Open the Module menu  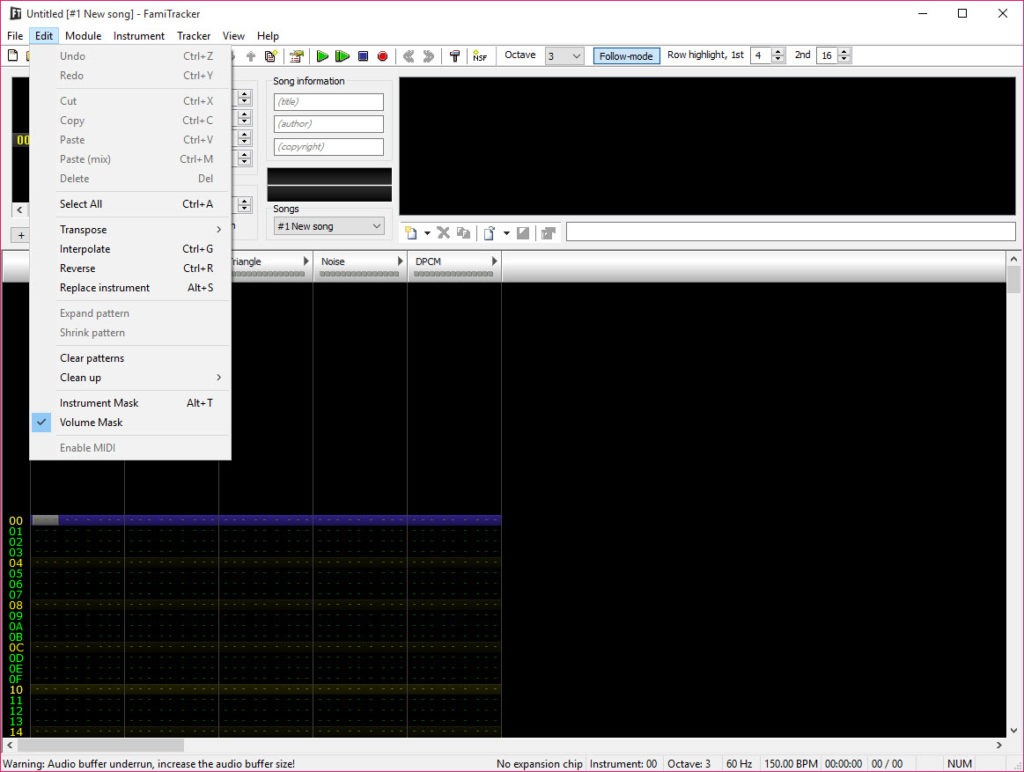[x=83, y=36]
